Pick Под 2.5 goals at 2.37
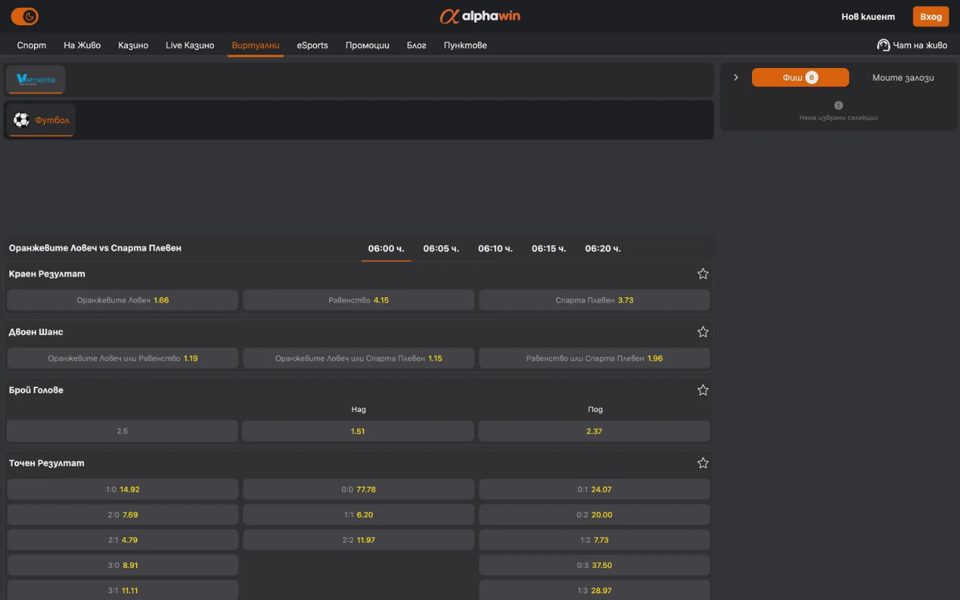This screenshot has width=960, height=600. click(x=594, y=431)
